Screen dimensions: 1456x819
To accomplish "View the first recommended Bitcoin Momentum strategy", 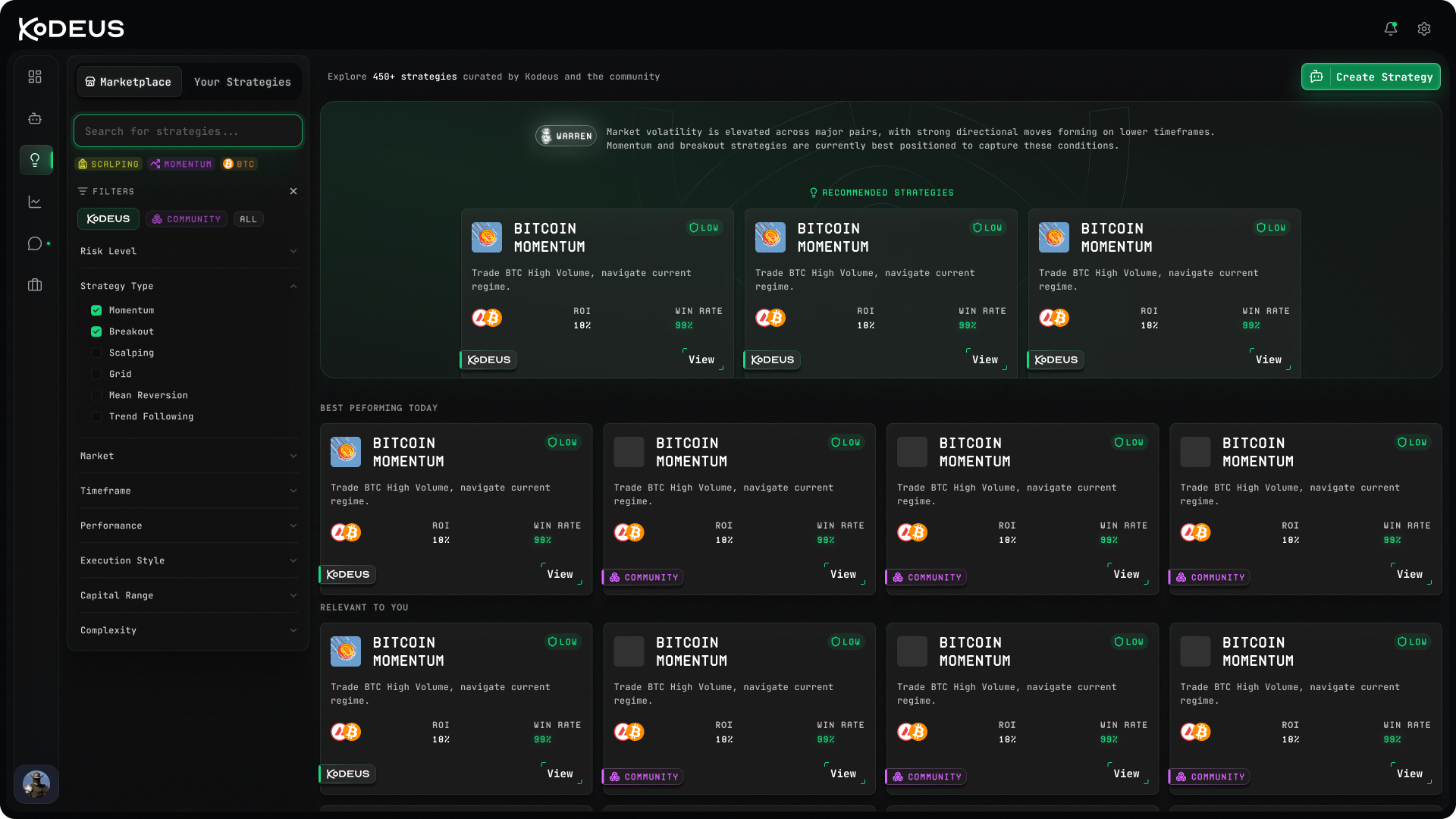I will pyautogui.click(x=701, y=359).
